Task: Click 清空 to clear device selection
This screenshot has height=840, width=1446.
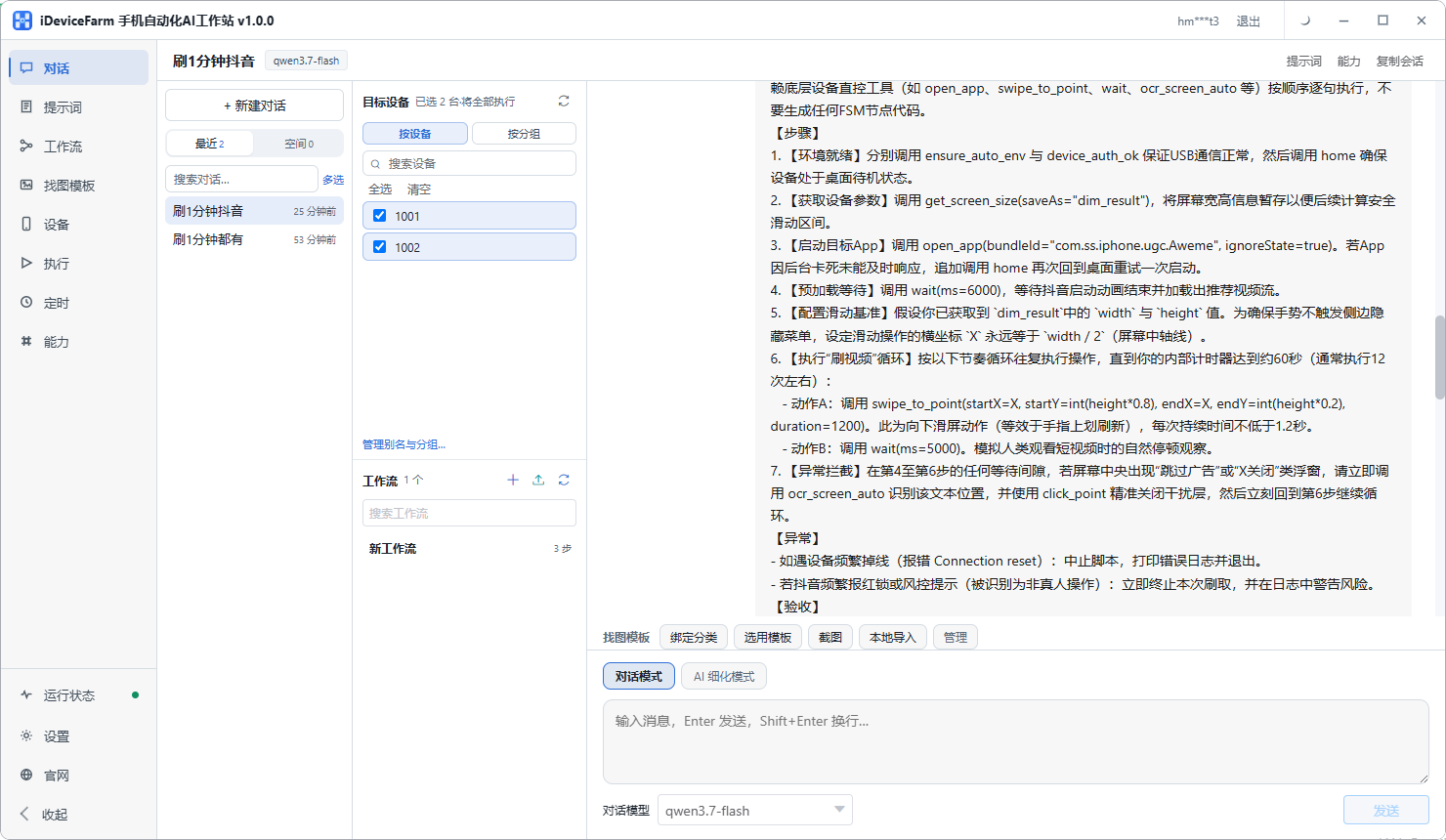Action: tap(419, 189)
